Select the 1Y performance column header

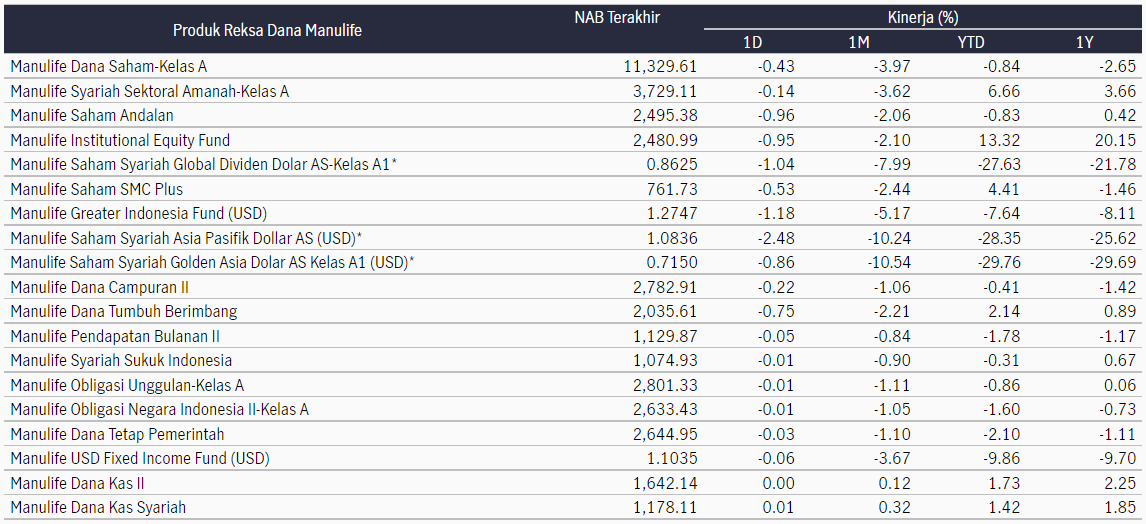coord(1085,42)
